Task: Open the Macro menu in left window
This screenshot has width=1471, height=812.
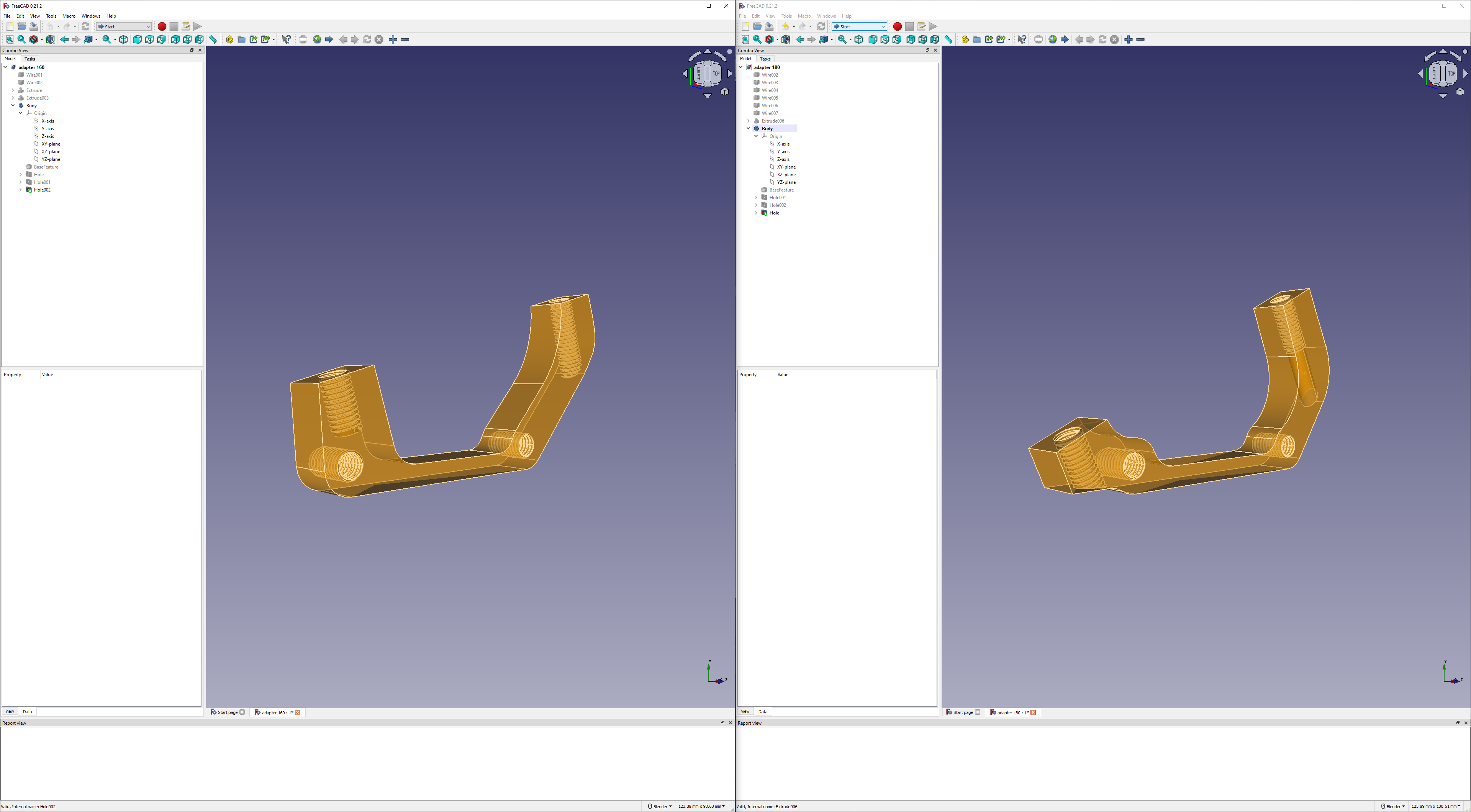Action: tap(69, 16)
